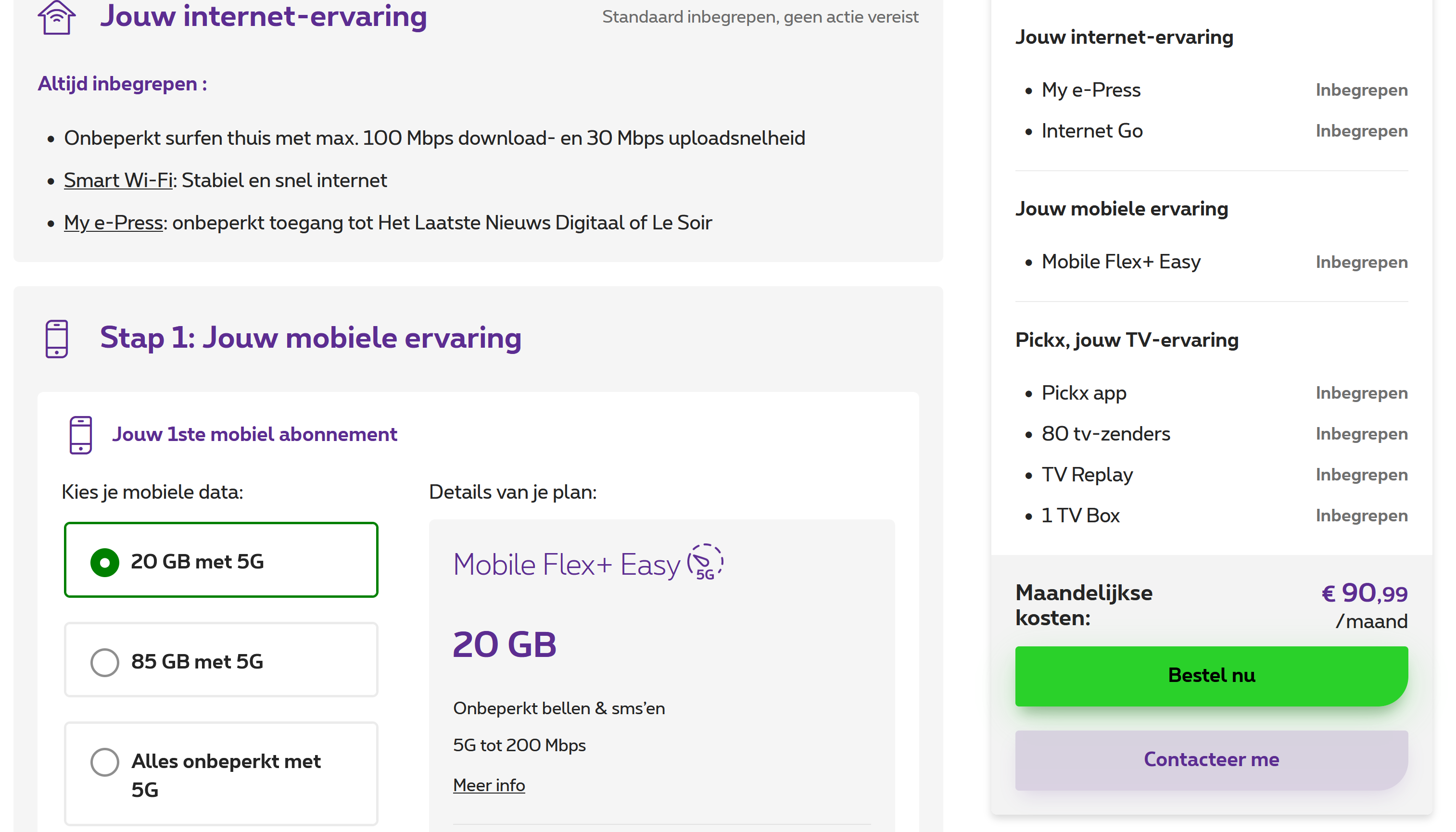
Task: Click the Wi-Fi house icon beside Jouw internet-ervaring
Action: 57,17
